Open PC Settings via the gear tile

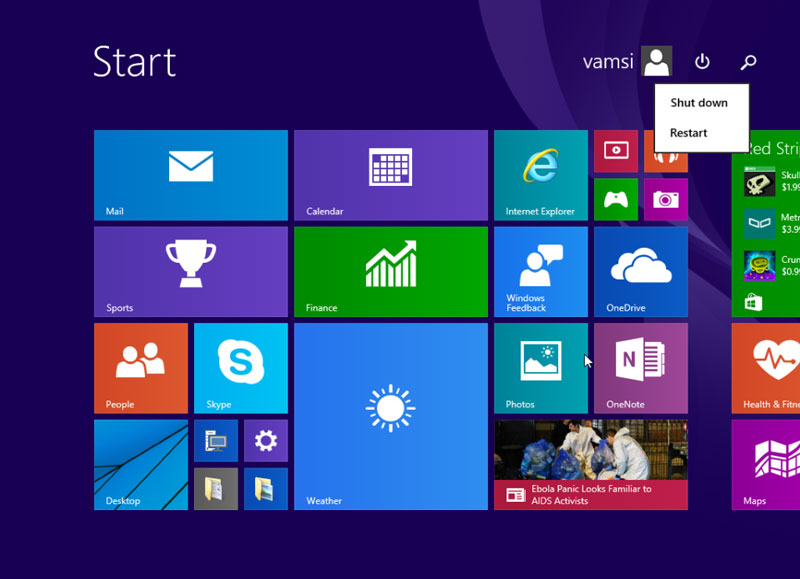[266, 440]
